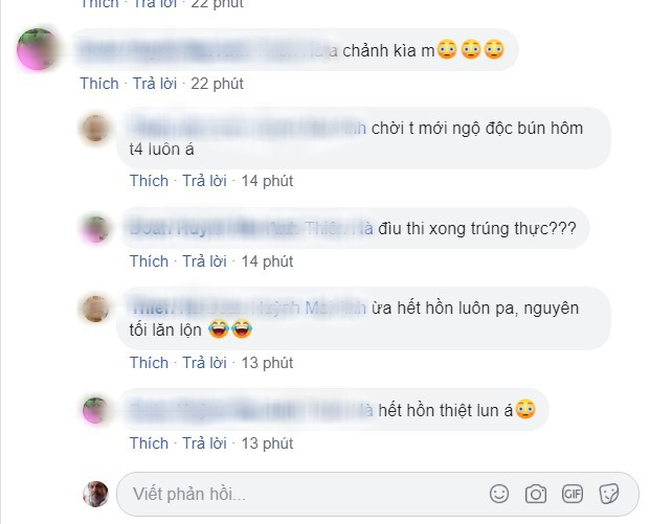Open the GIF picker in reply box
This screenshot has width=650, height=524.
coord(572,494)
